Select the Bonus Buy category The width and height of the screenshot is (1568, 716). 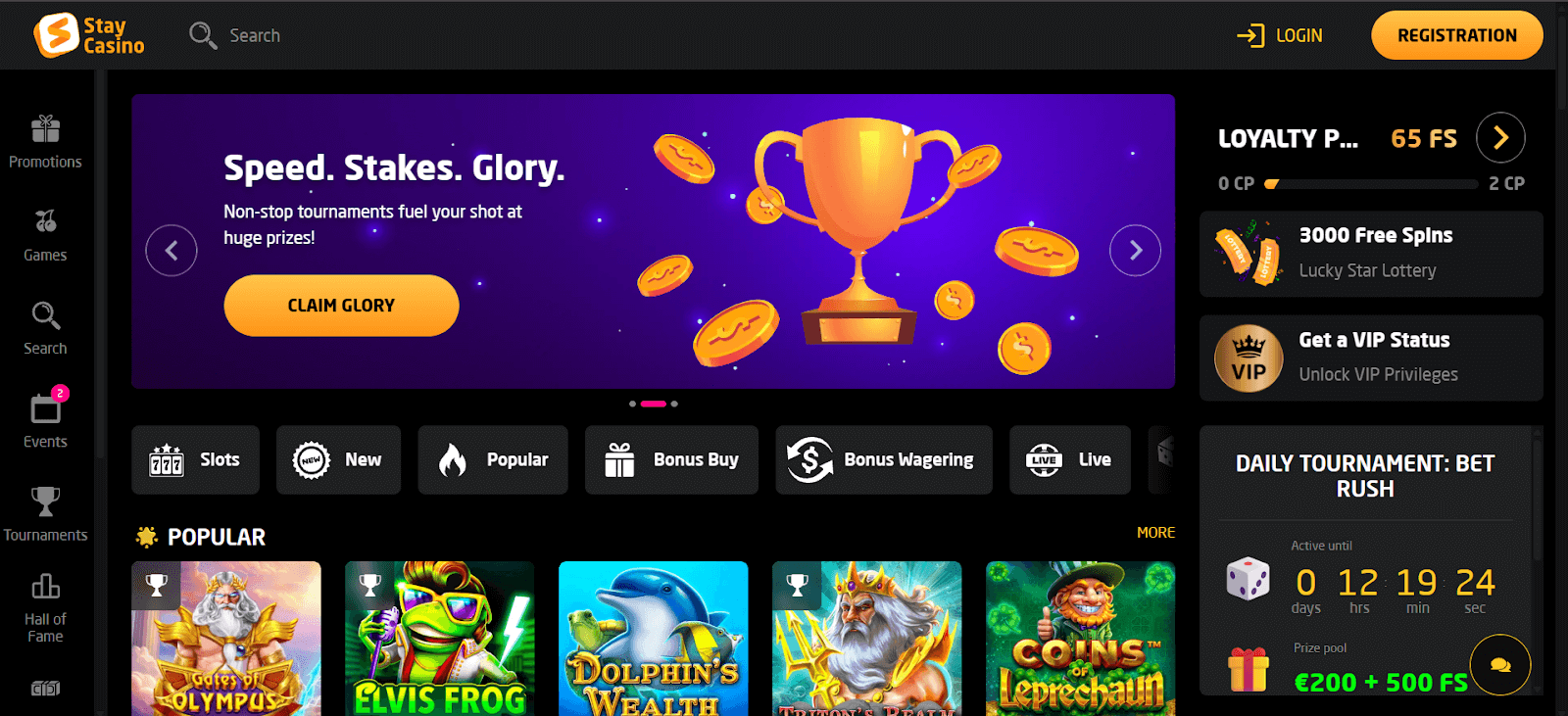[671, 459]
